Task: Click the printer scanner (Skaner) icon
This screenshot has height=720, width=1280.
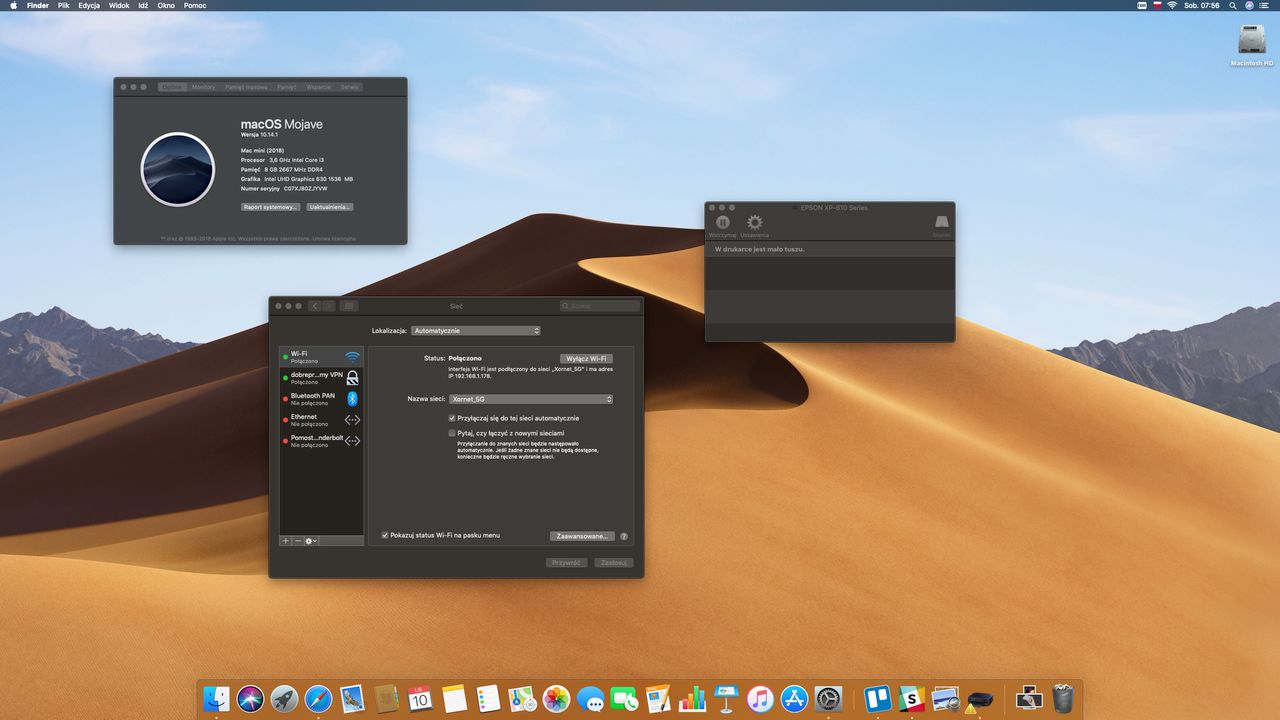Action: point(941,223)
